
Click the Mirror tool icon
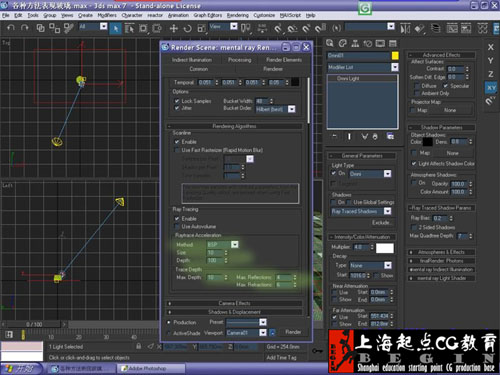click(405, 29)
